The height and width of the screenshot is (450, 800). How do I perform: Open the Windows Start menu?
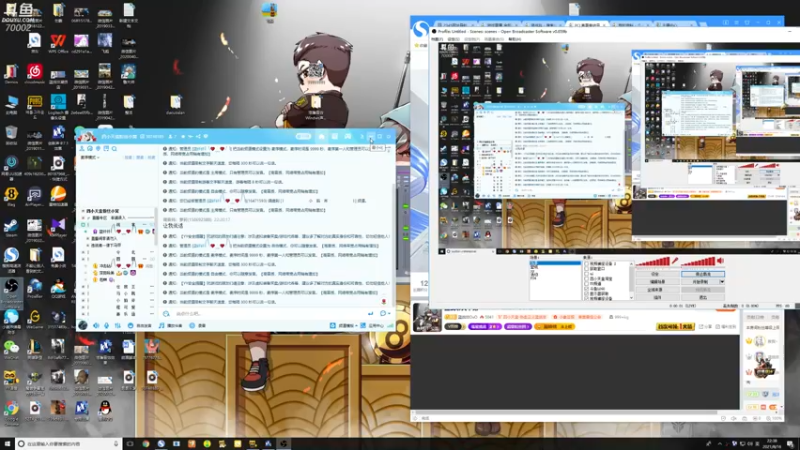click(7, 443)
